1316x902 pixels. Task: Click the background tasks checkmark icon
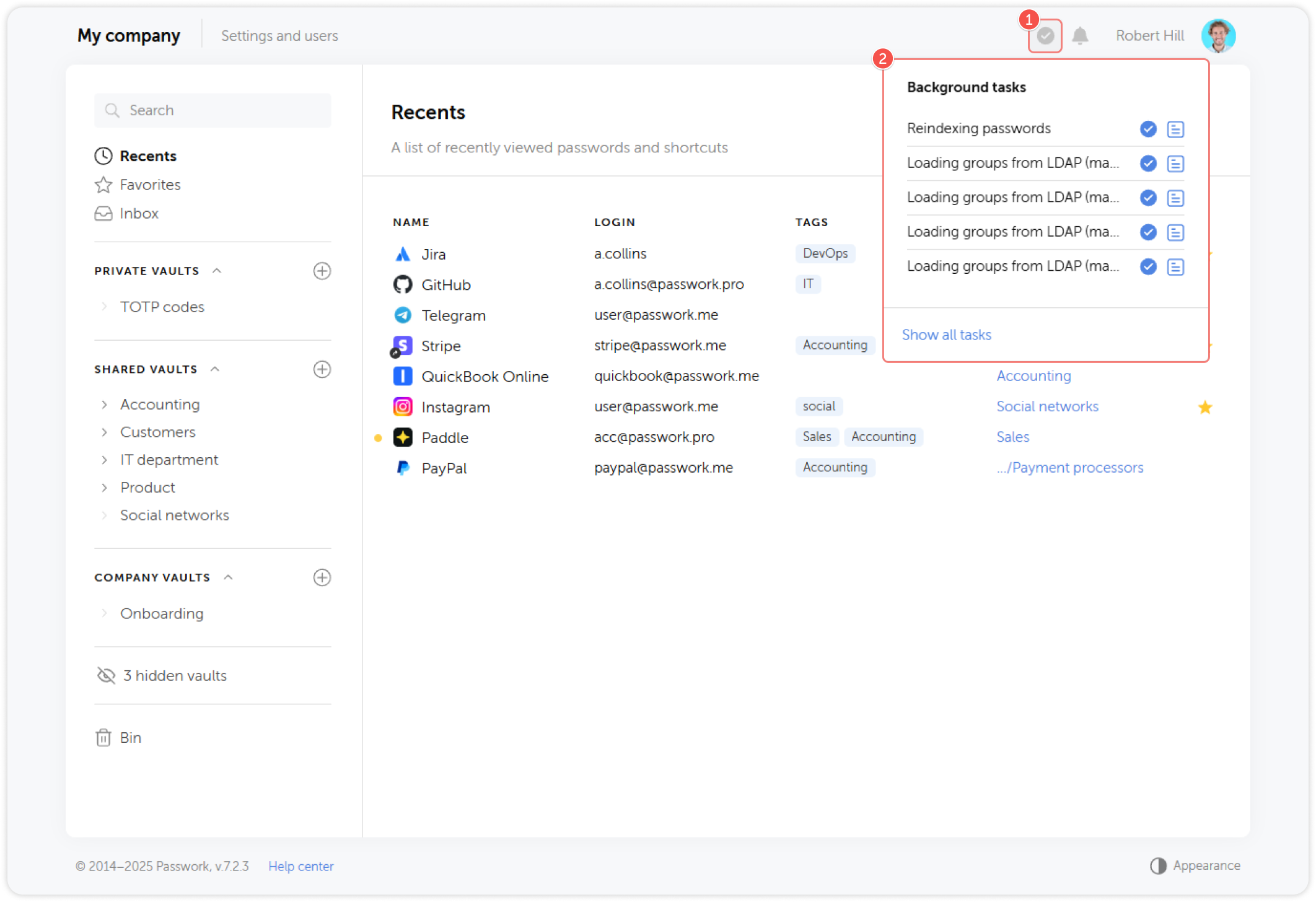(1045, 36)
